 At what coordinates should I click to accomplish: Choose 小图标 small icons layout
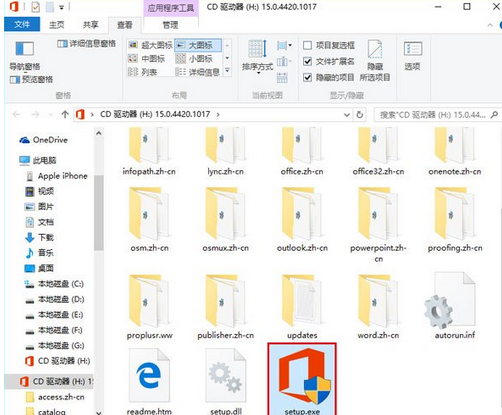[x=194, y=59]
